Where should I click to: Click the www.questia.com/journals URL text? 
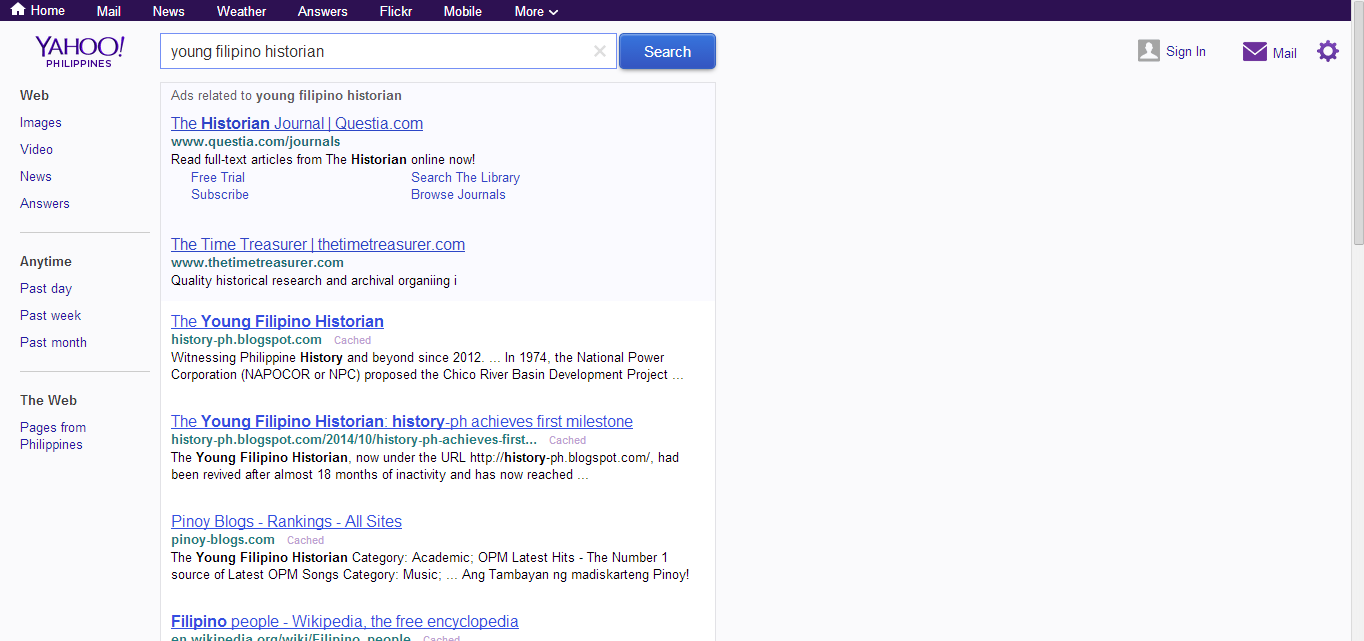pyautogui.click(x=255, y=141)
